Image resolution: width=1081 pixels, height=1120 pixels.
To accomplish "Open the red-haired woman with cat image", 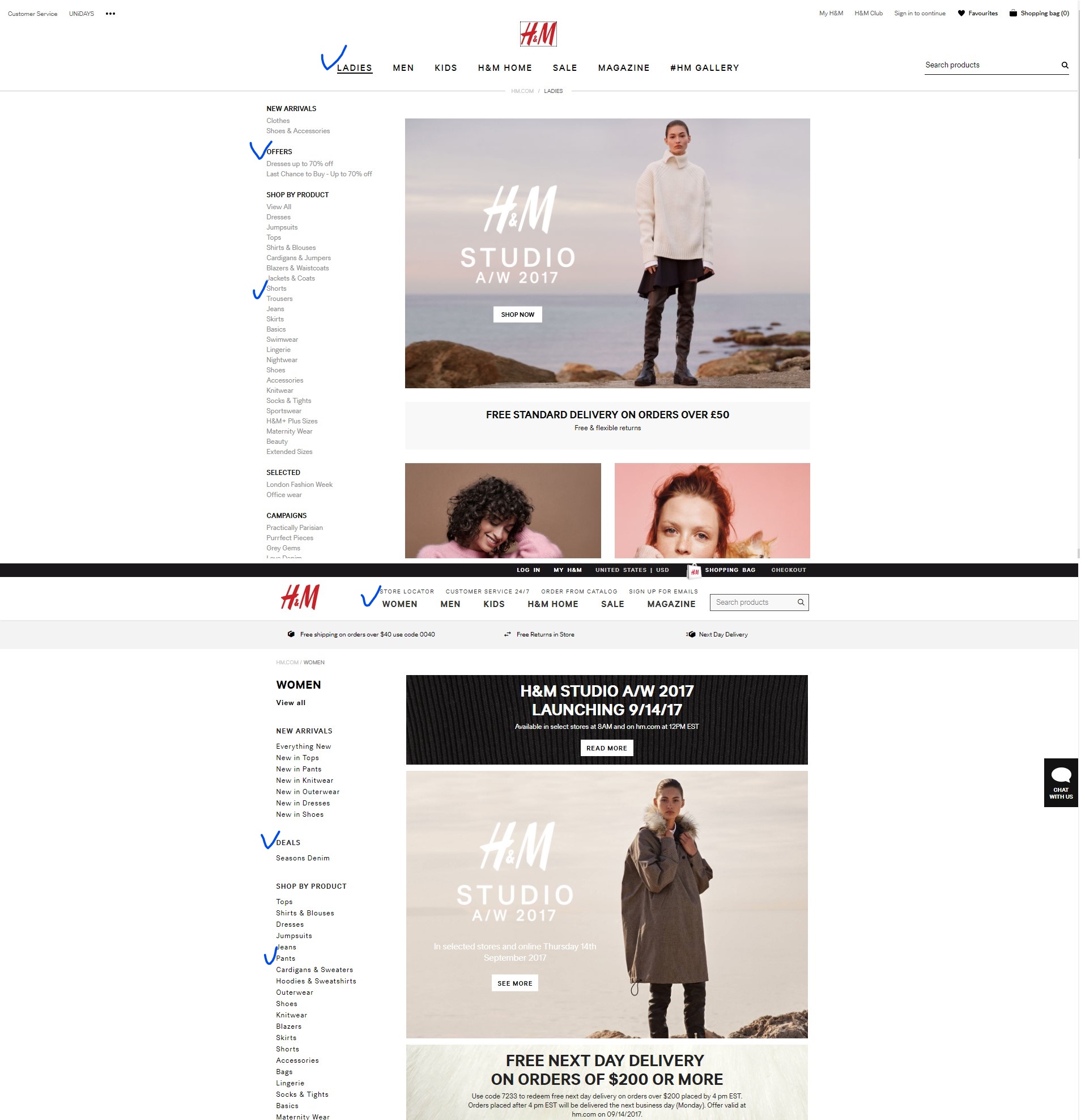I will point(712,510).
